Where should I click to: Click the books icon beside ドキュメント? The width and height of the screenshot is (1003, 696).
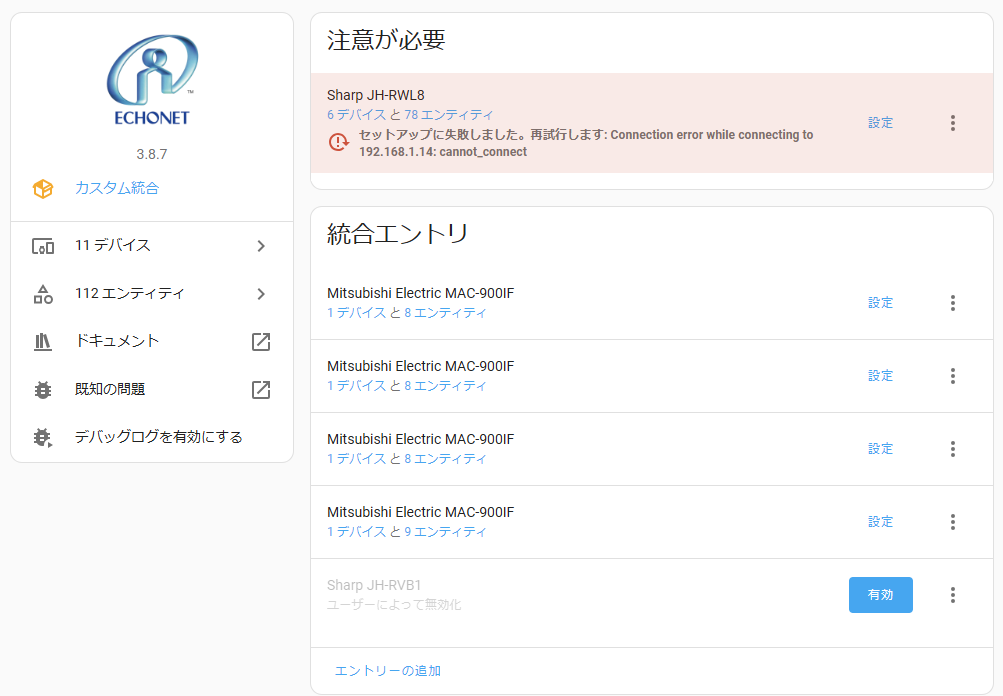(x=43, y=342)
